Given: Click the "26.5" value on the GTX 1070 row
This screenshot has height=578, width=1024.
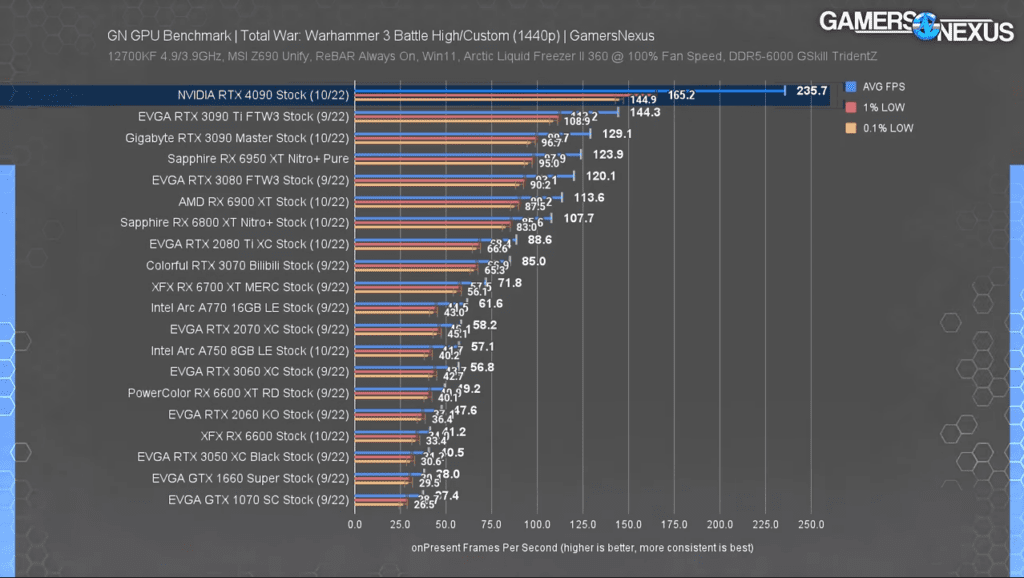Looking at the screenshot, I should click(x=424, y=505).
